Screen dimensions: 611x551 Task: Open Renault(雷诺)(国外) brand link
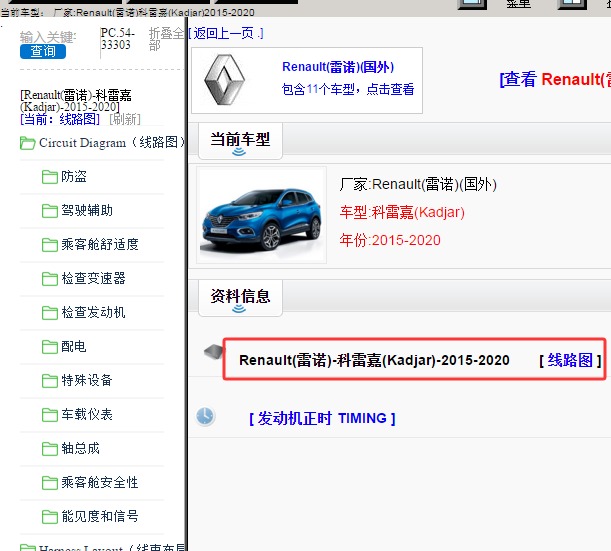pos(338,67)
